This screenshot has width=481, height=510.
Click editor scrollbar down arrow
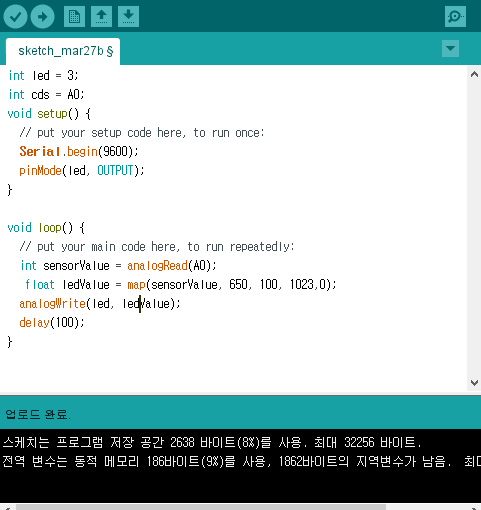474,383
